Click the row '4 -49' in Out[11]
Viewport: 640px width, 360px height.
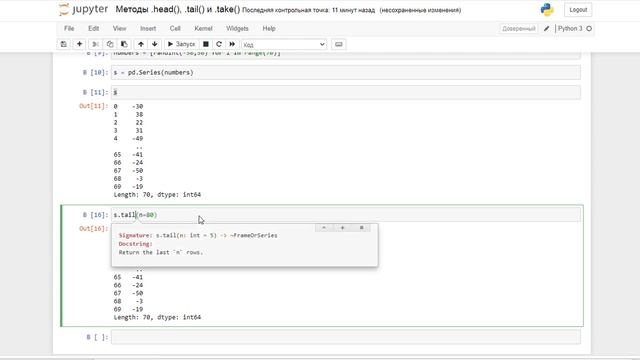[128, 138]
